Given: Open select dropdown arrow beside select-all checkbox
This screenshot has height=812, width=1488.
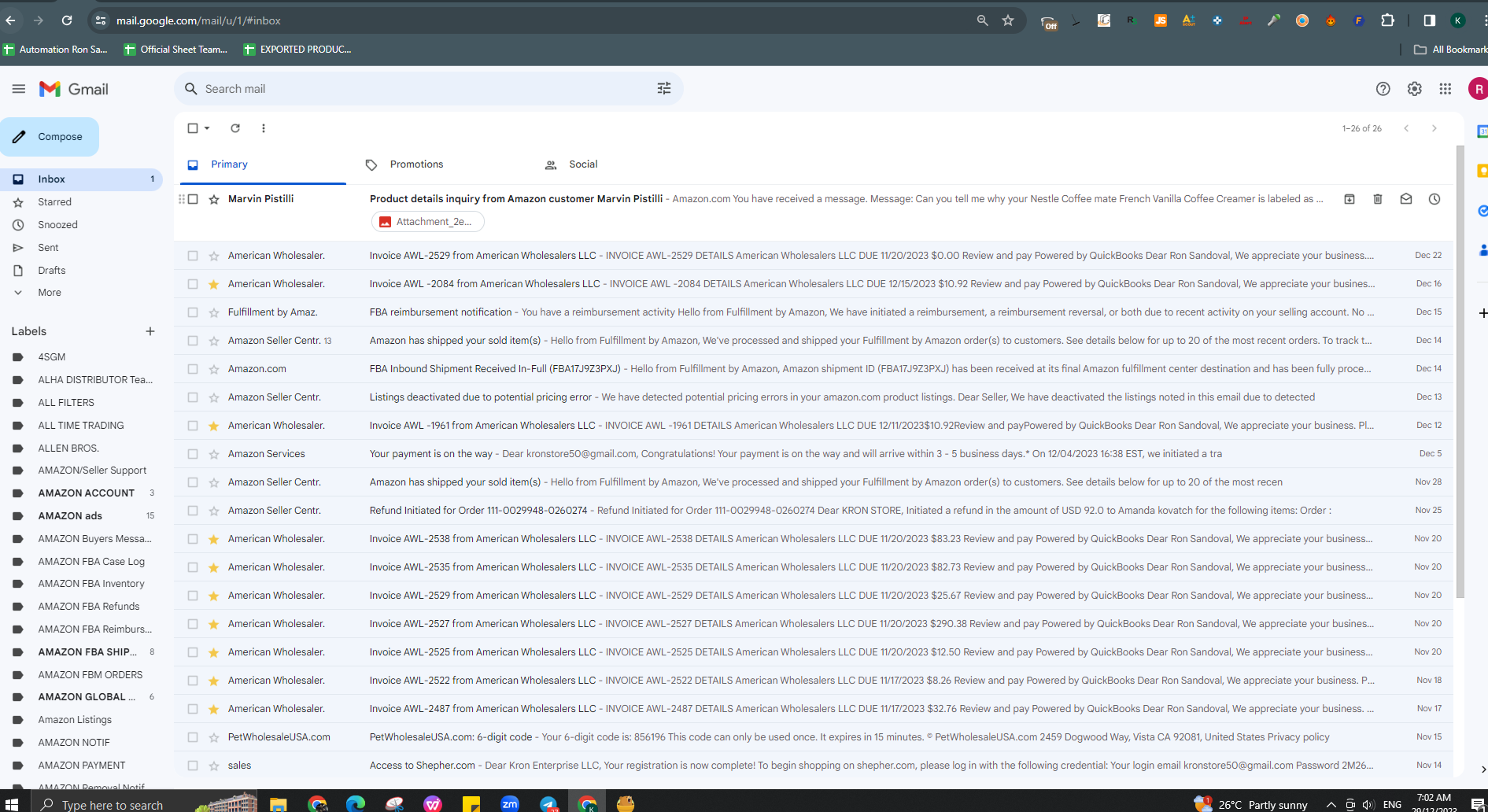Looking at the screenshot, I should tap(207, 128).
